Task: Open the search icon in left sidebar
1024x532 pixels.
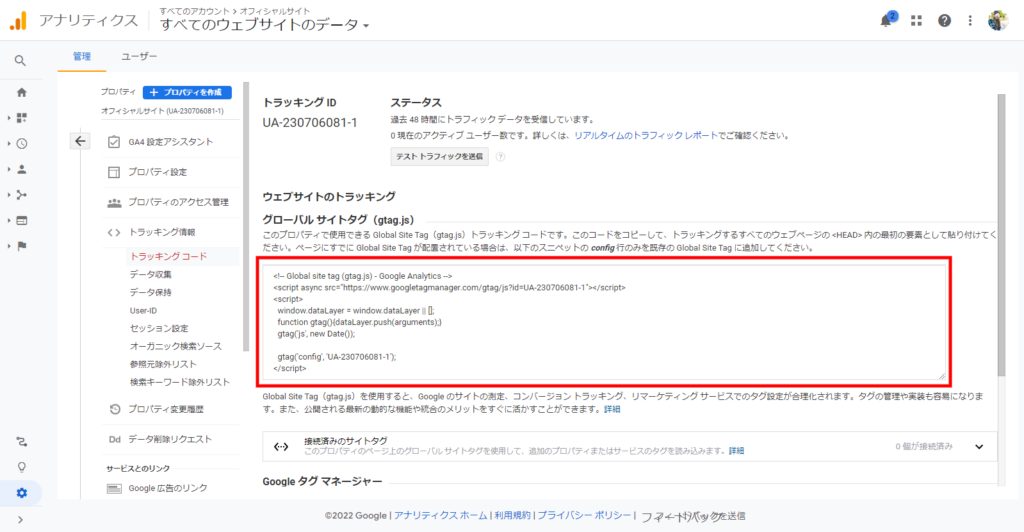Action: pos(20,61)
